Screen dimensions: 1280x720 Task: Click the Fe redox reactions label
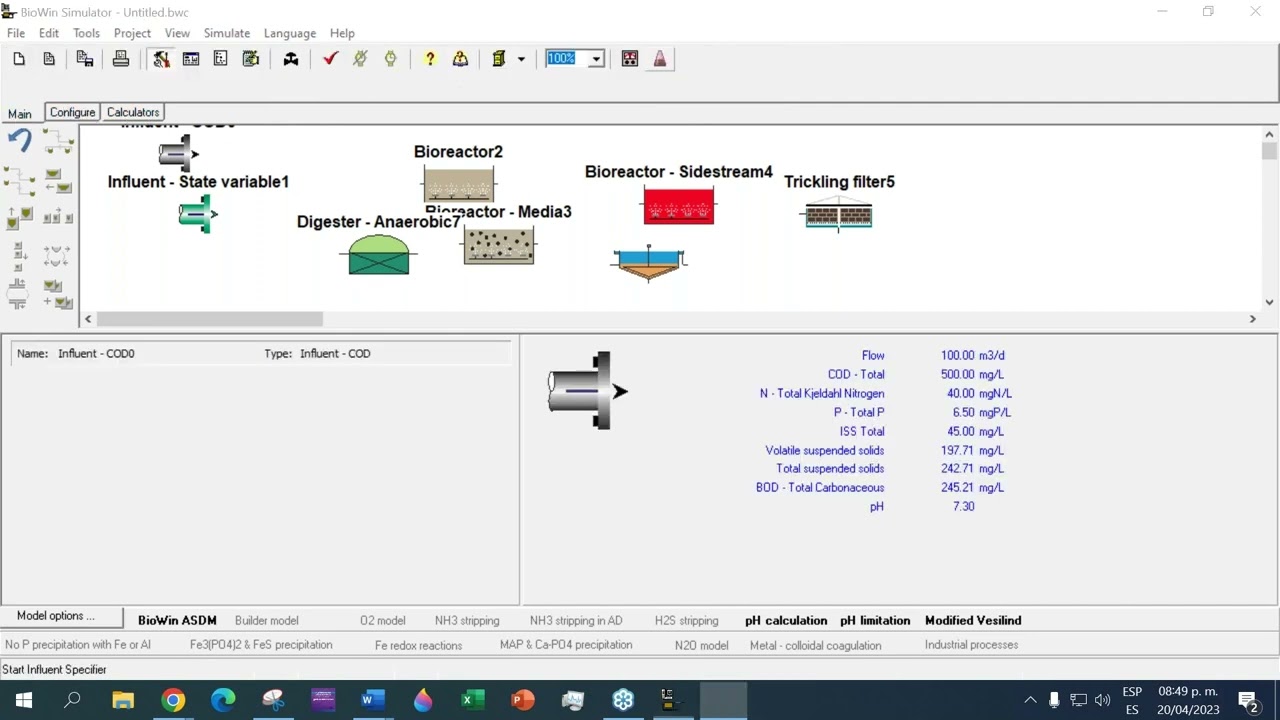[418, 645]
